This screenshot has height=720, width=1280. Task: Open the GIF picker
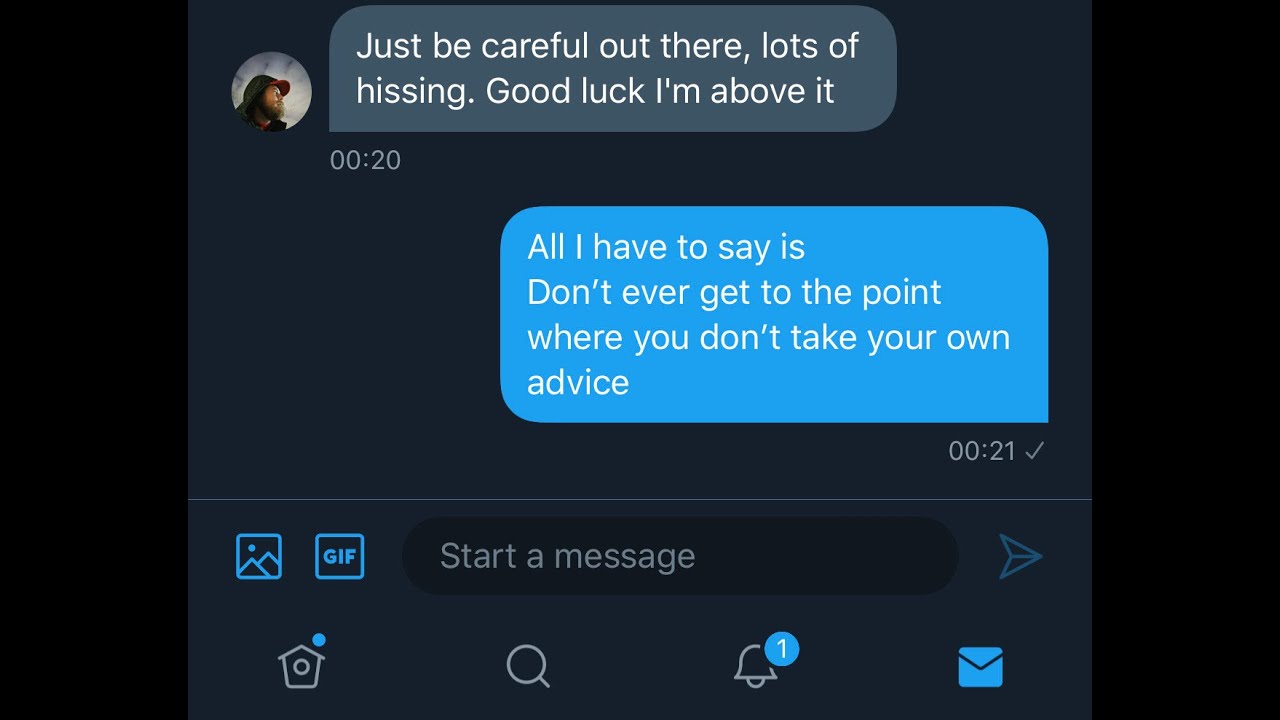point(340,556)
